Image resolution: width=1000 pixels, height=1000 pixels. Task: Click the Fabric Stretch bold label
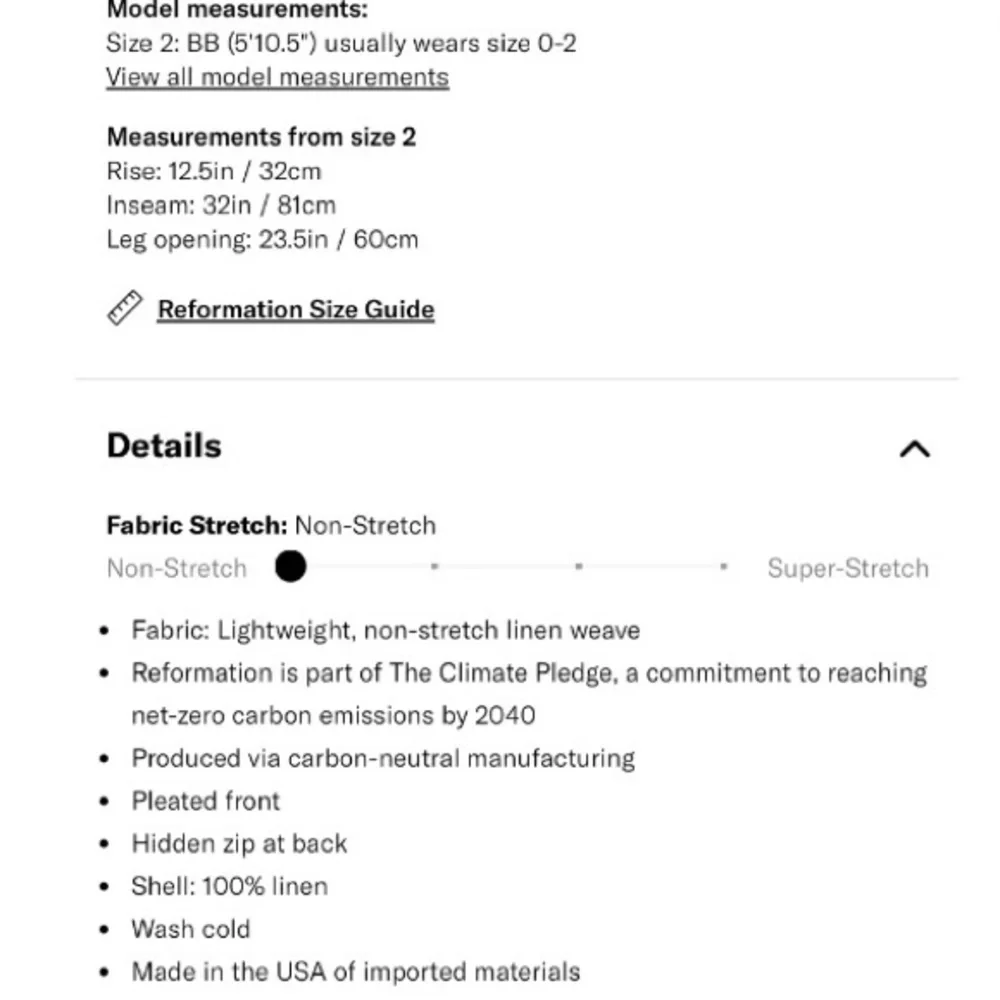[197, 526]
